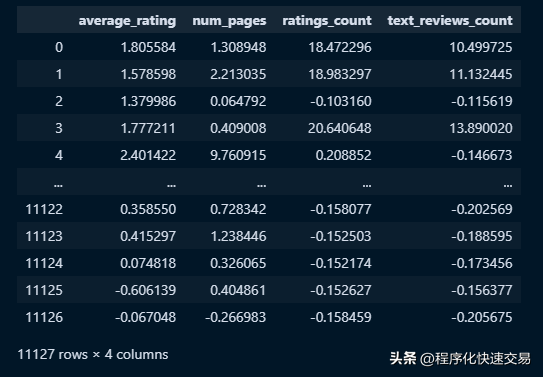
Task: Click num_pages value 0.064792
Action: pos(238,101)
